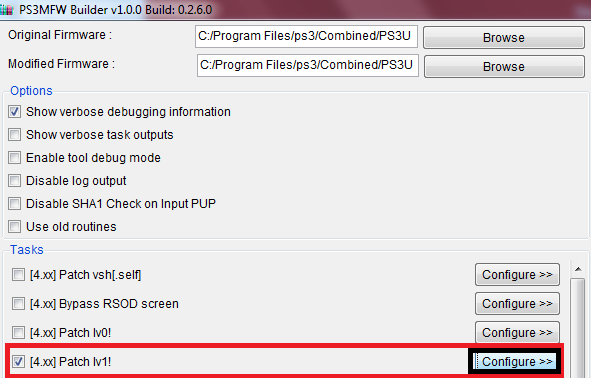This screenshot has width=591, height=378.
Task: Browse for the Modified Firmware location
Action: click(504, 66)
